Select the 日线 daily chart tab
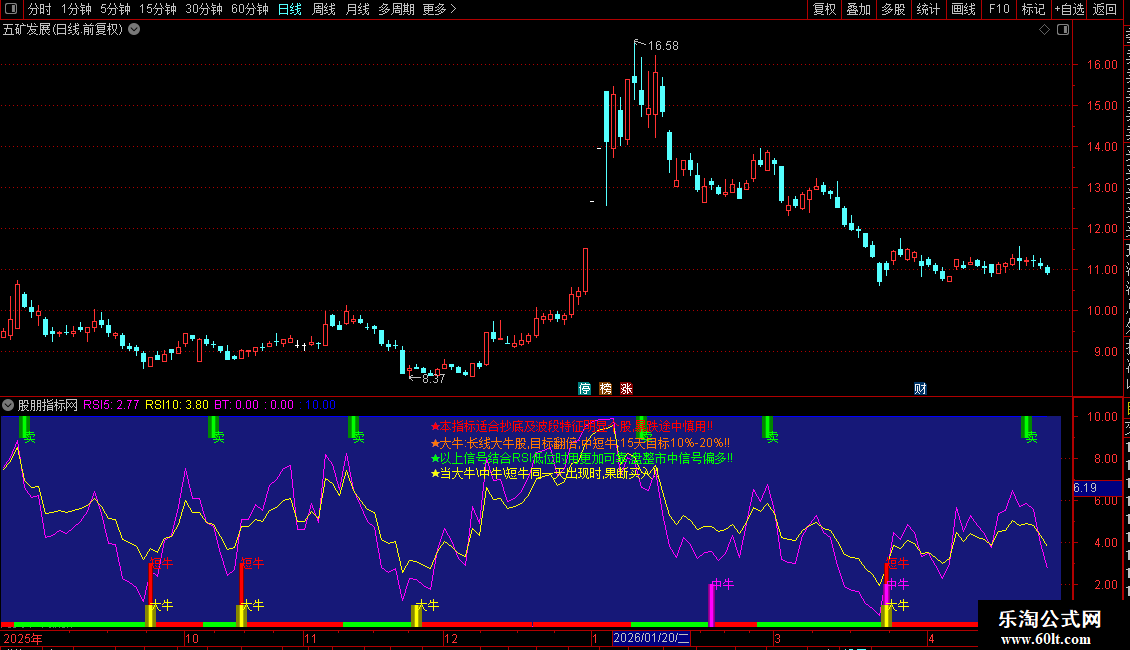 click(x=290, y=9)
